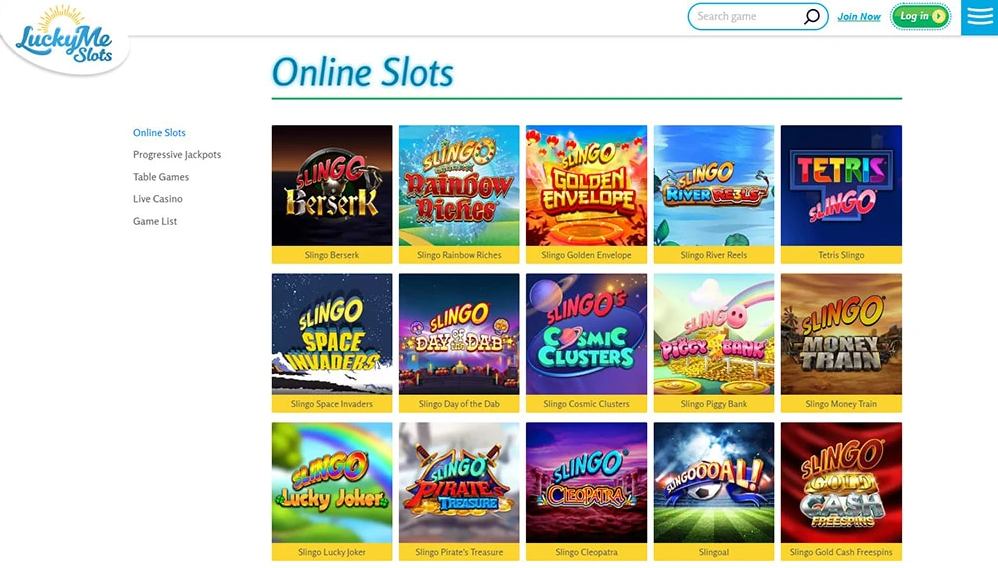Open the Slingo Space Invaders tile
This screenshot has width=998, height=568.
332,343
